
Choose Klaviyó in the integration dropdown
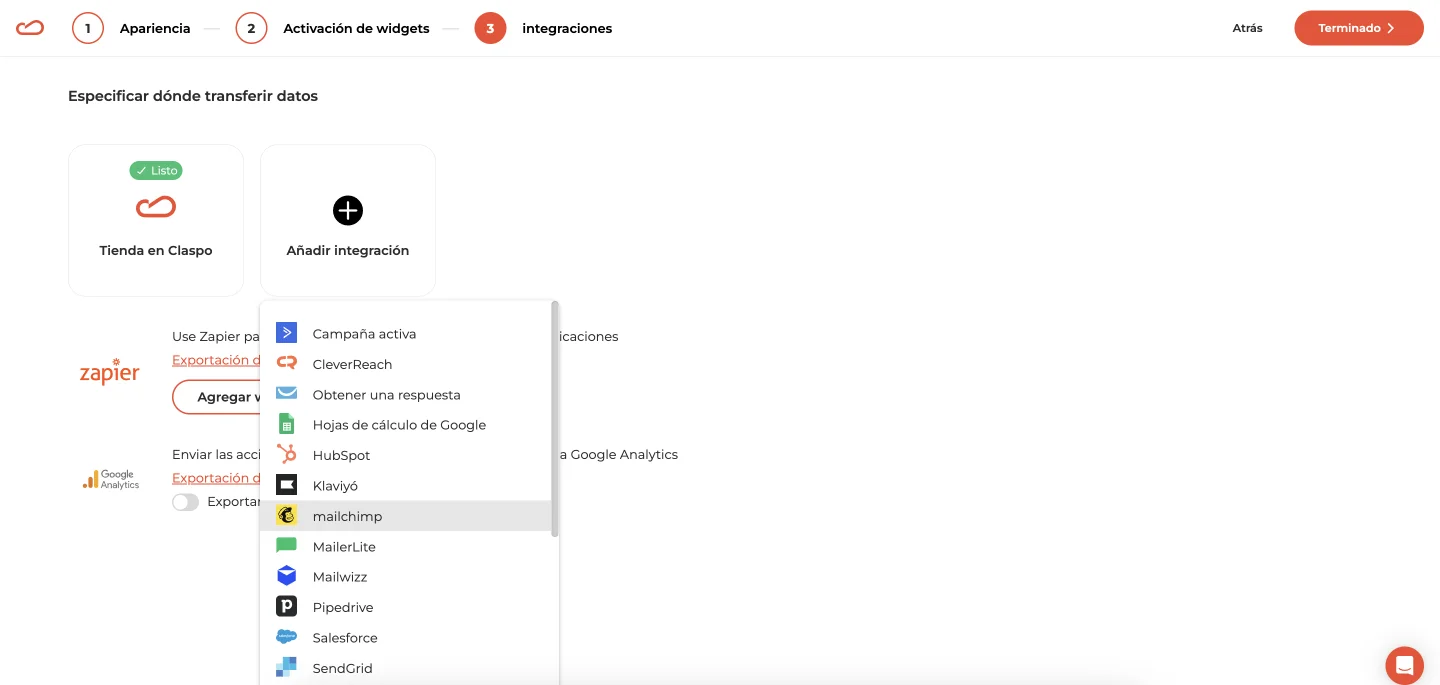[335, 486]
